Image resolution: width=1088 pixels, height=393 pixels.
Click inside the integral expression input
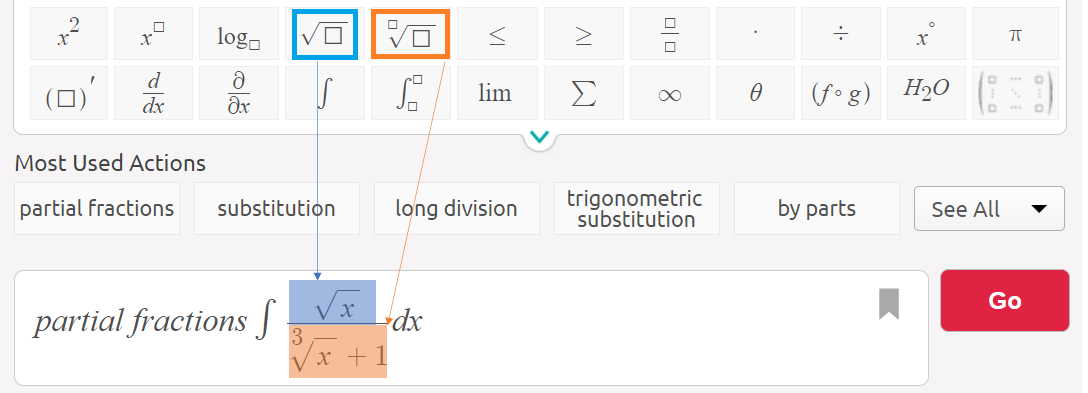click(x=471, y=328)
